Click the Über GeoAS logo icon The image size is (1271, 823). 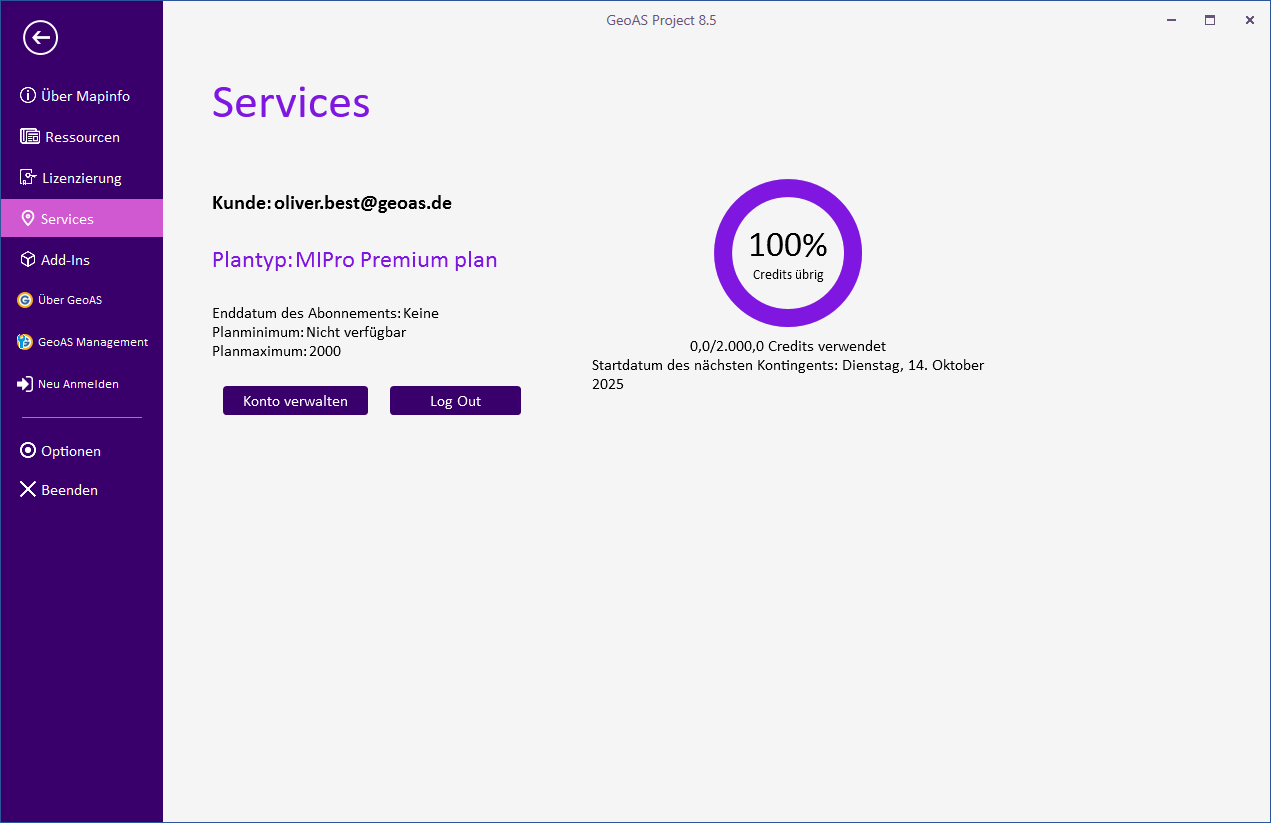coord(25,300)
